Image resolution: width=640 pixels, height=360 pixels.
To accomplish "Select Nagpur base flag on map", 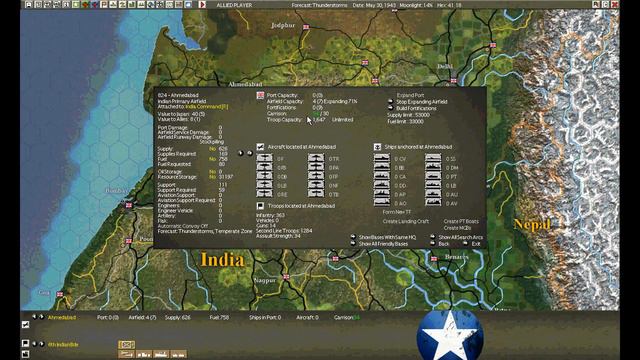I will tap(286, 277).
